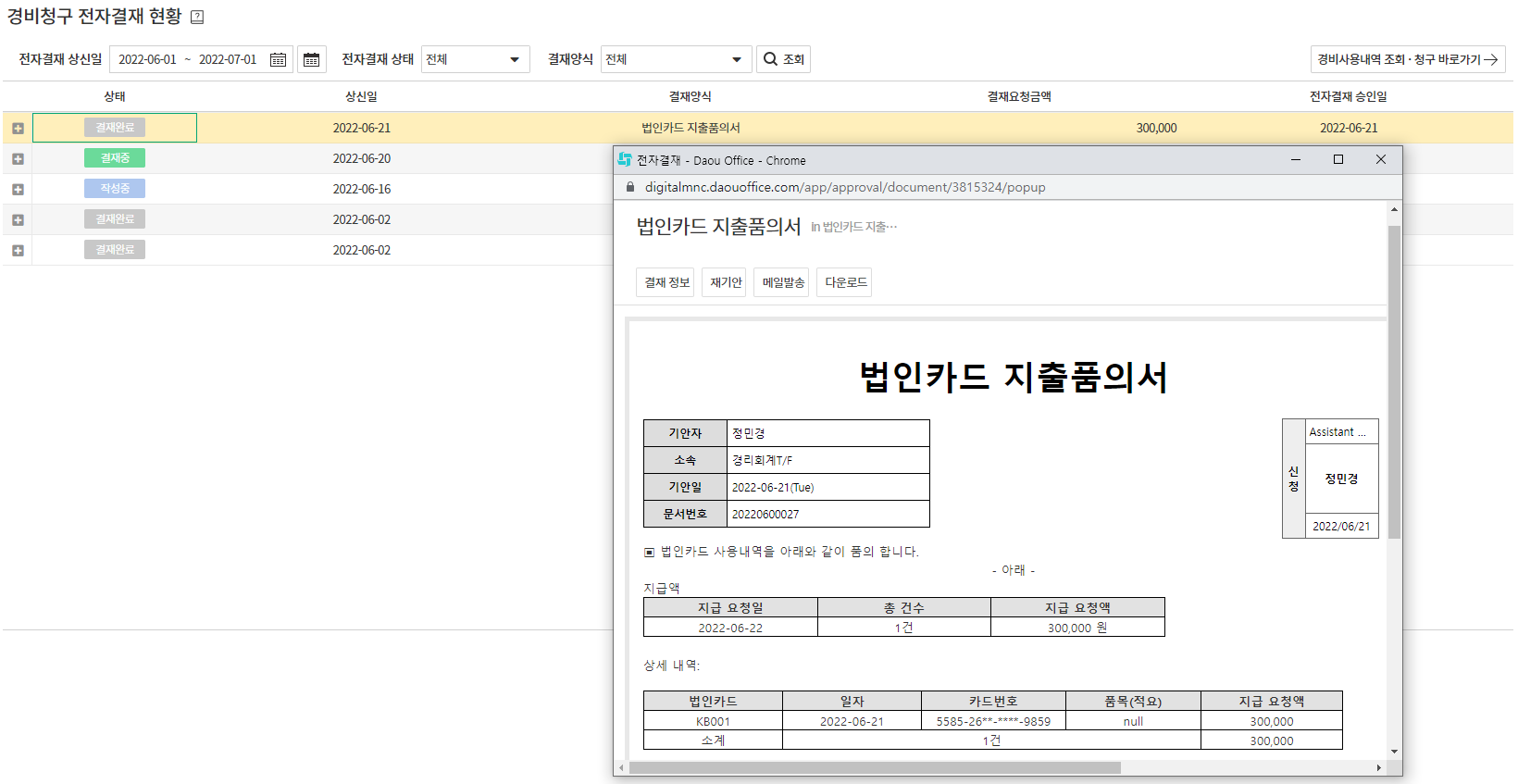Click the 전자결재 승인일 column header
The width and height of the screenshot is (1518, 784).
click(1348, 96)
